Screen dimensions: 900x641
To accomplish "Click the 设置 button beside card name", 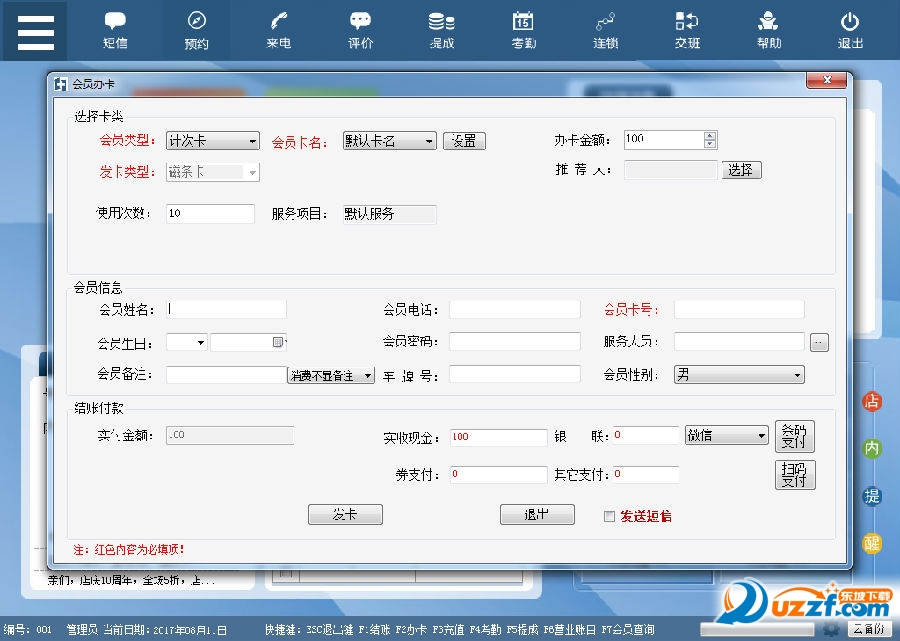I will click(x=464, y=142).
